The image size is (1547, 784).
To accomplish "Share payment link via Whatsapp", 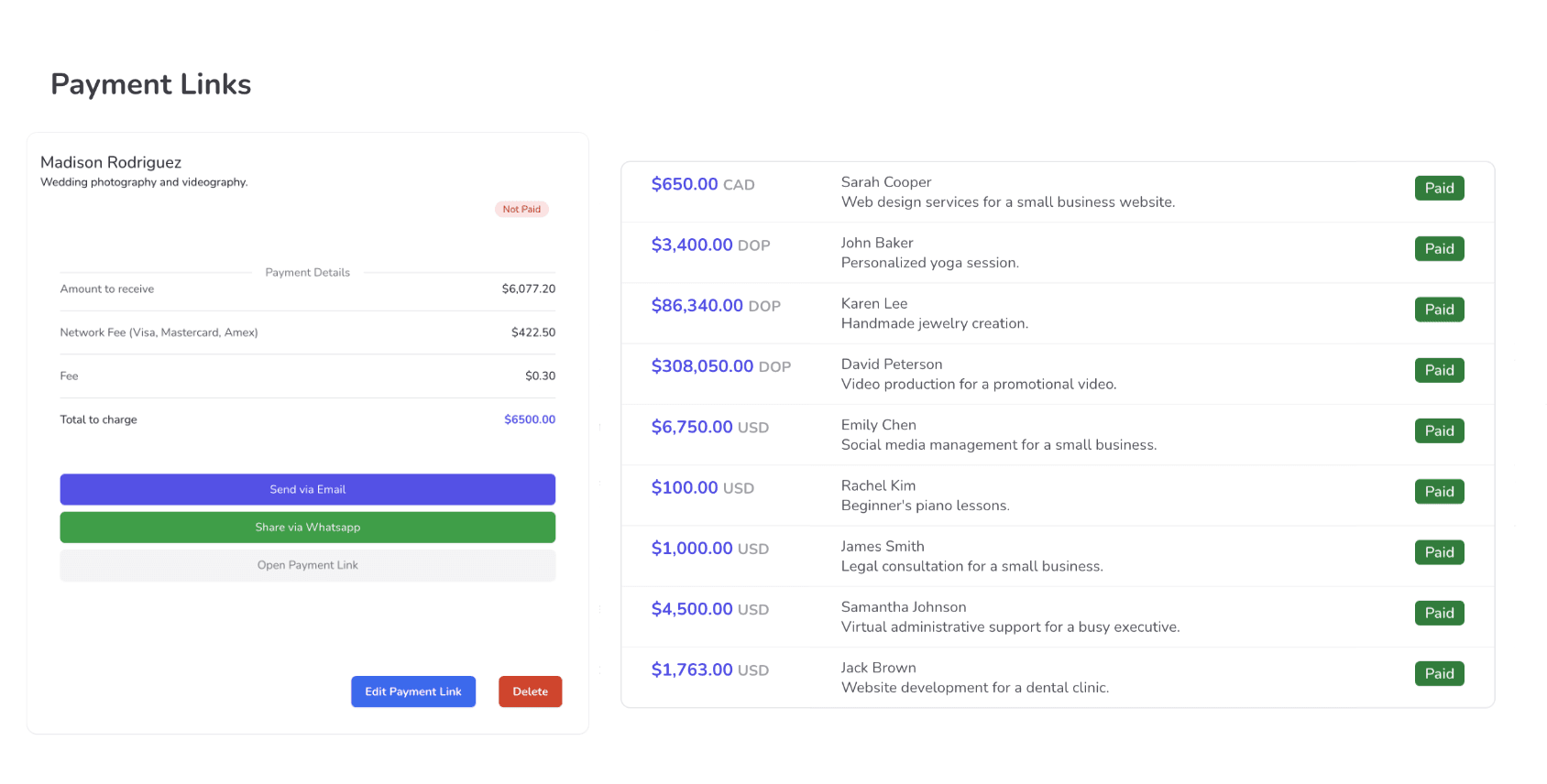I will pyautogui.click(x=307, y=528).
